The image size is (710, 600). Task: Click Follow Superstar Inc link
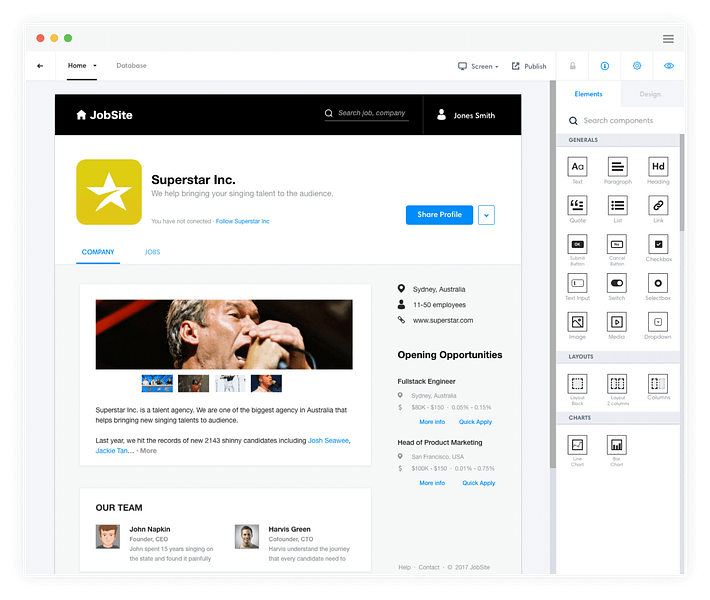[x=243, y=221]
